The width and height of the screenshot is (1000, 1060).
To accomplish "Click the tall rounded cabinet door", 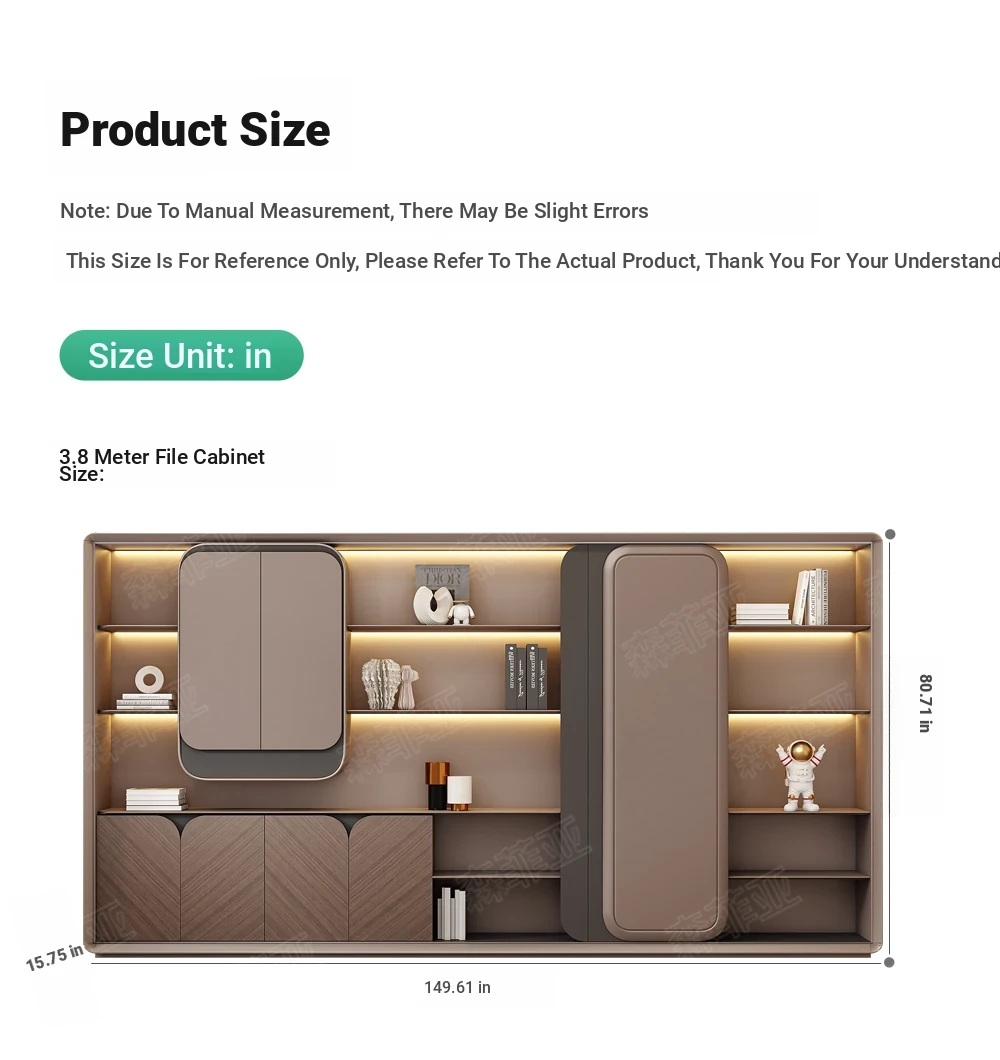I will (665, 742).
